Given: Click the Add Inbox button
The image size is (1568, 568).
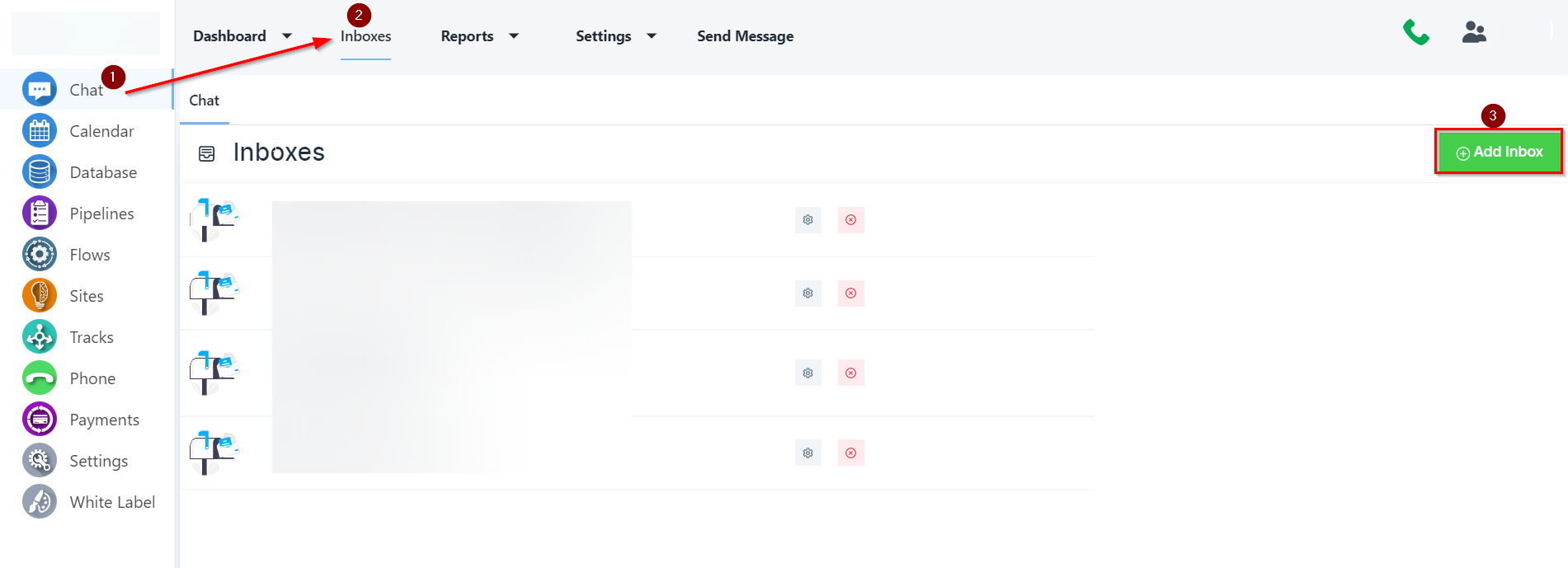Looking at the screenshot, I should pos(1499,152).
